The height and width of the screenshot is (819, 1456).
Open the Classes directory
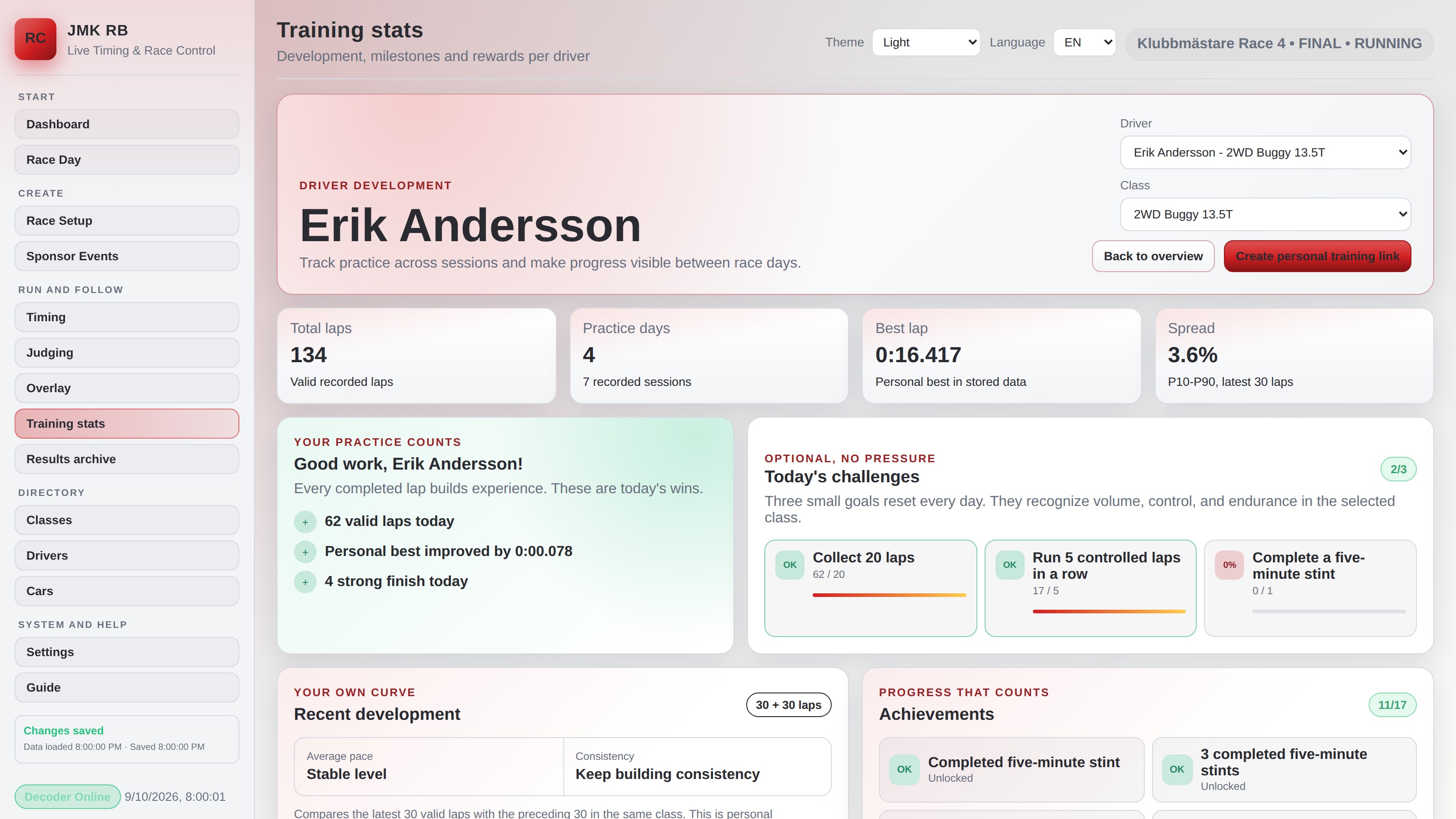click(126, 521)
